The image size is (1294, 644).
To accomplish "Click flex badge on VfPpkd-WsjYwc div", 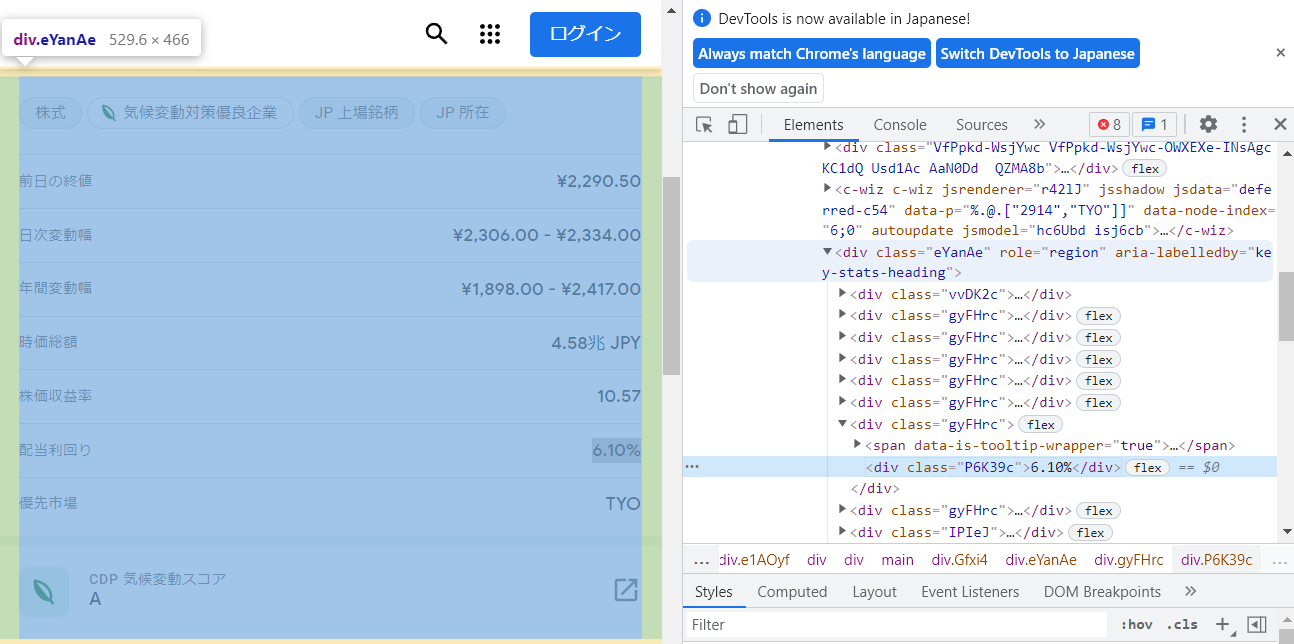I will point(1145,169).
